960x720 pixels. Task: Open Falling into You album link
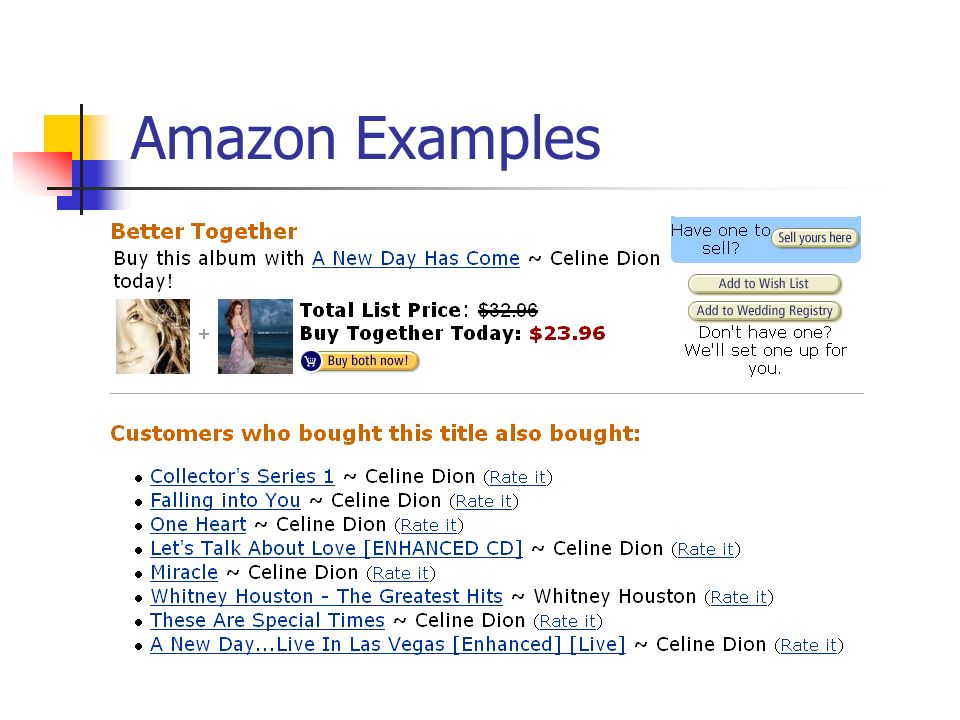click(225, 501)
